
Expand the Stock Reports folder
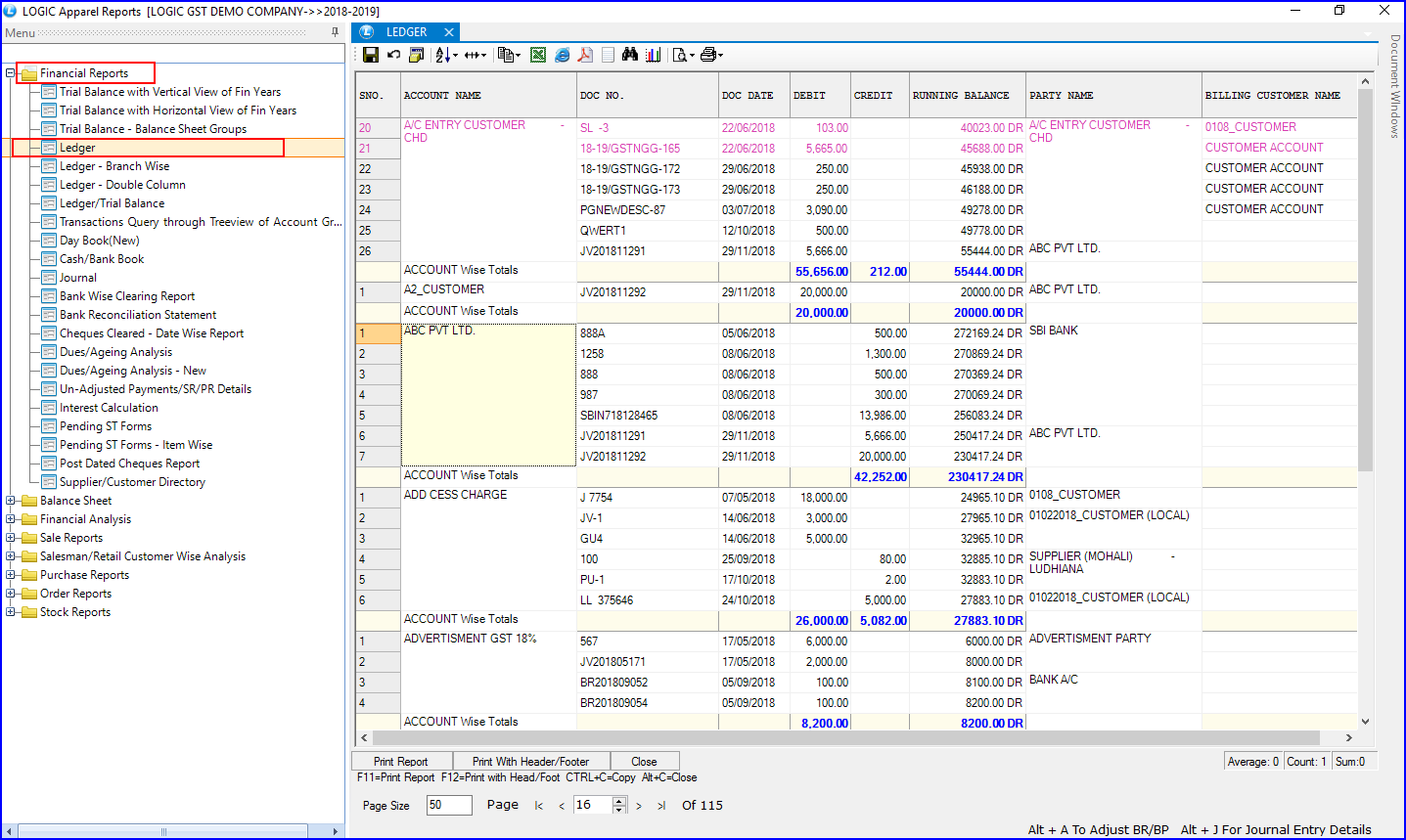[x=10, y=612]
